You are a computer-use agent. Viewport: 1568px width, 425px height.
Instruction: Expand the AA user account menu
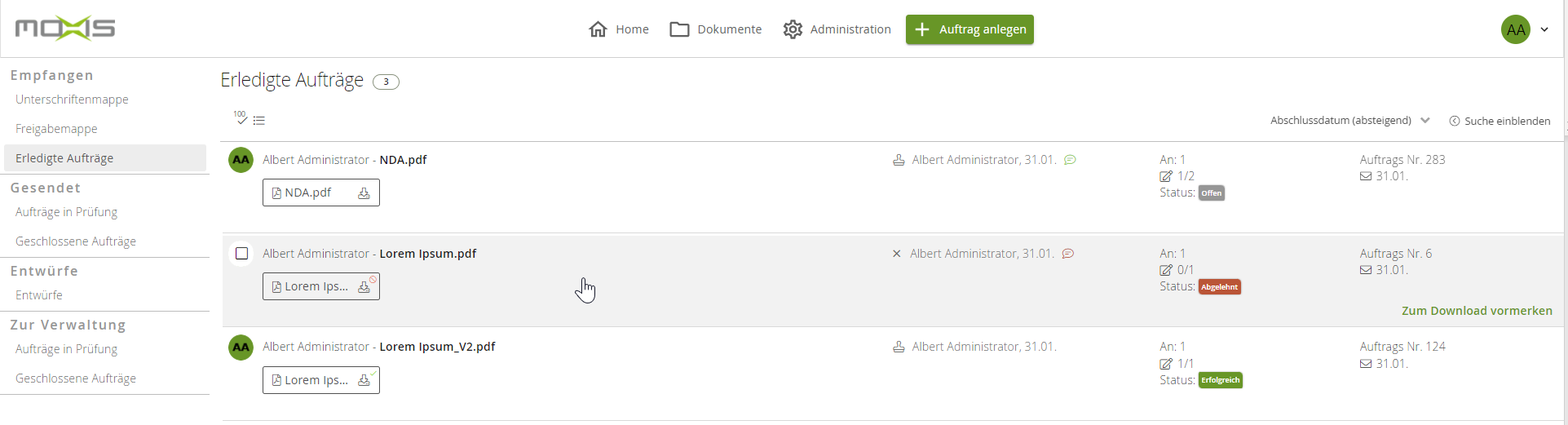coord(1525,29)
